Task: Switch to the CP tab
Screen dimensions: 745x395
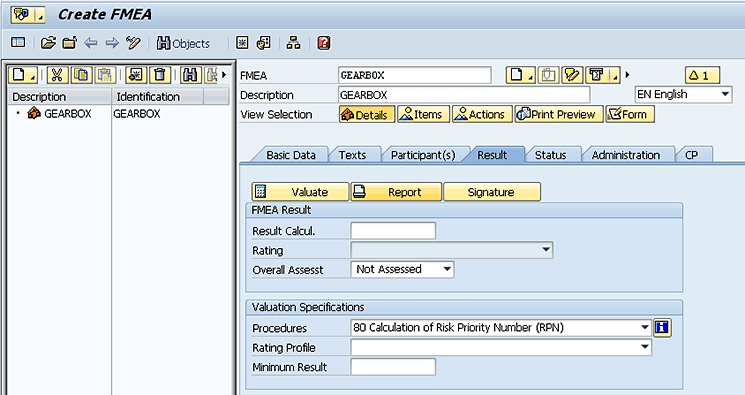Action: point(691,155)
